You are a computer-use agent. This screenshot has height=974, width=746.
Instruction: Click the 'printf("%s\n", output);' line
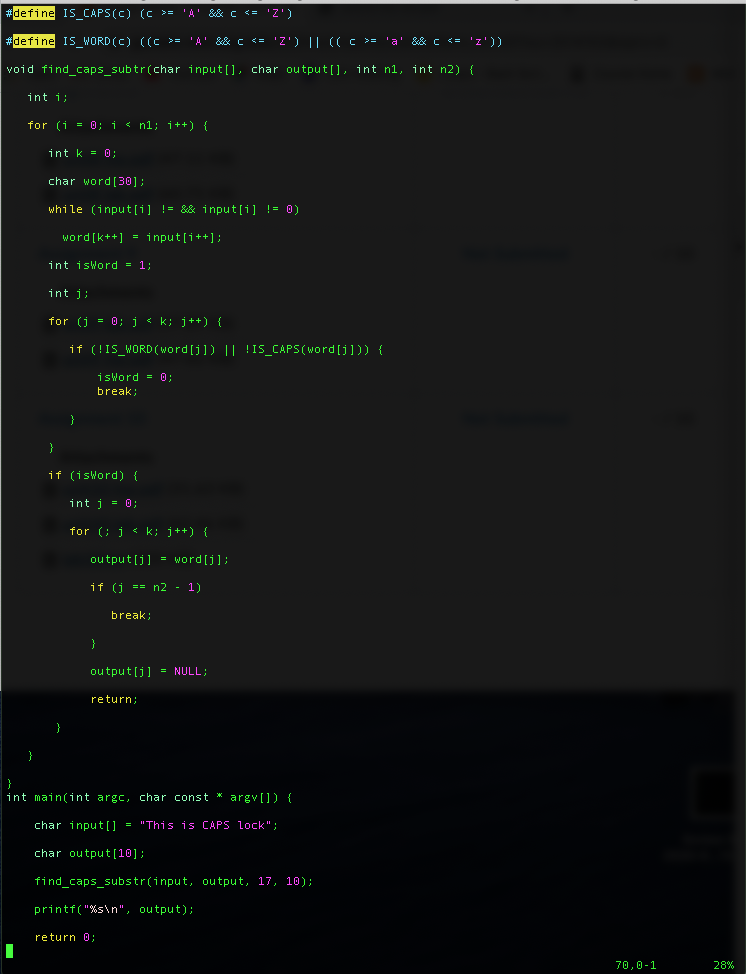pos(114,909)
